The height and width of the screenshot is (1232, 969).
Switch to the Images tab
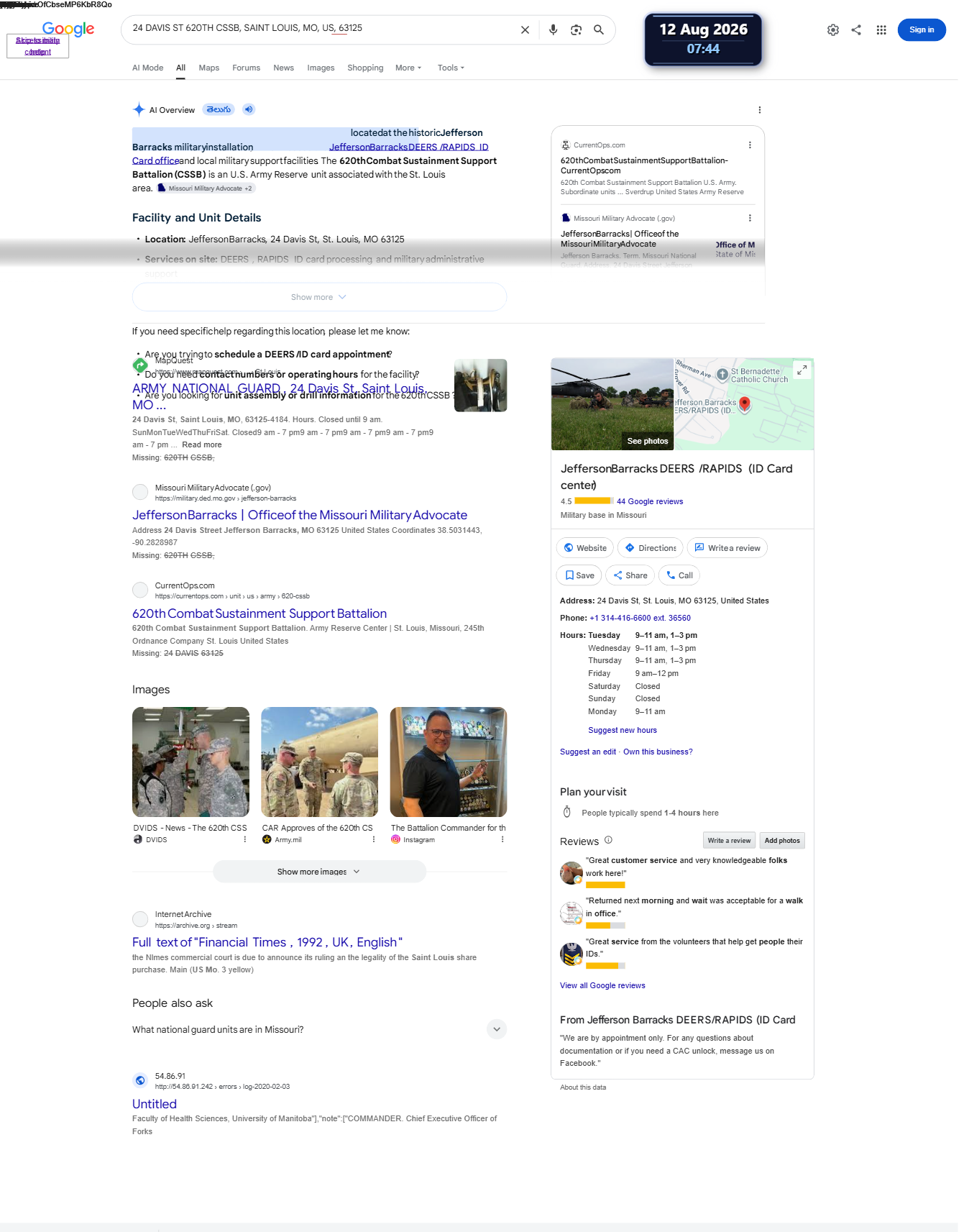(321, 68)
